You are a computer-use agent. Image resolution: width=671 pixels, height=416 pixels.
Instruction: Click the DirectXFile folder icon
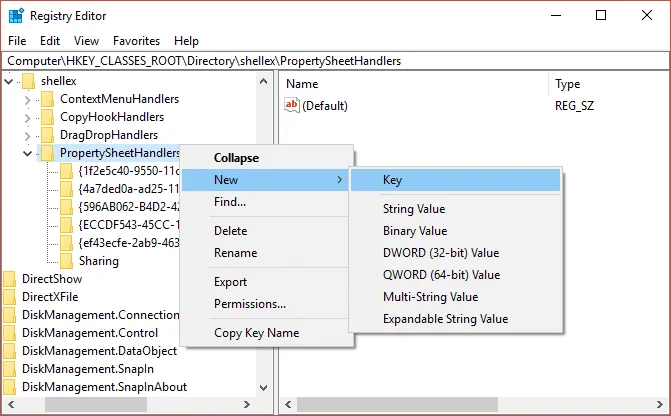click(9, 297)
